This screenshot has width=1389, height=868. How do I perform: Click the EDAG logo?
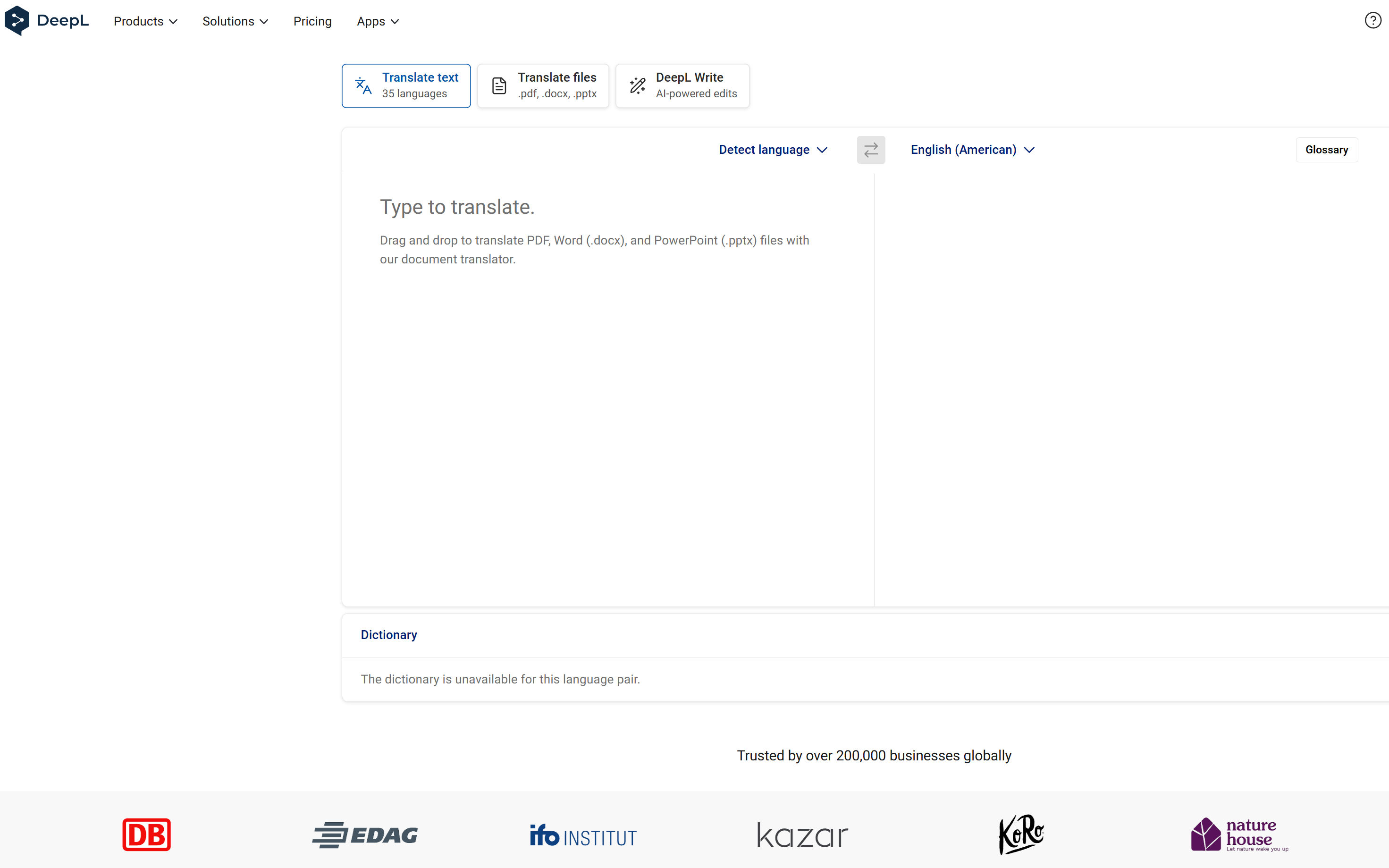tap(365, 834)
